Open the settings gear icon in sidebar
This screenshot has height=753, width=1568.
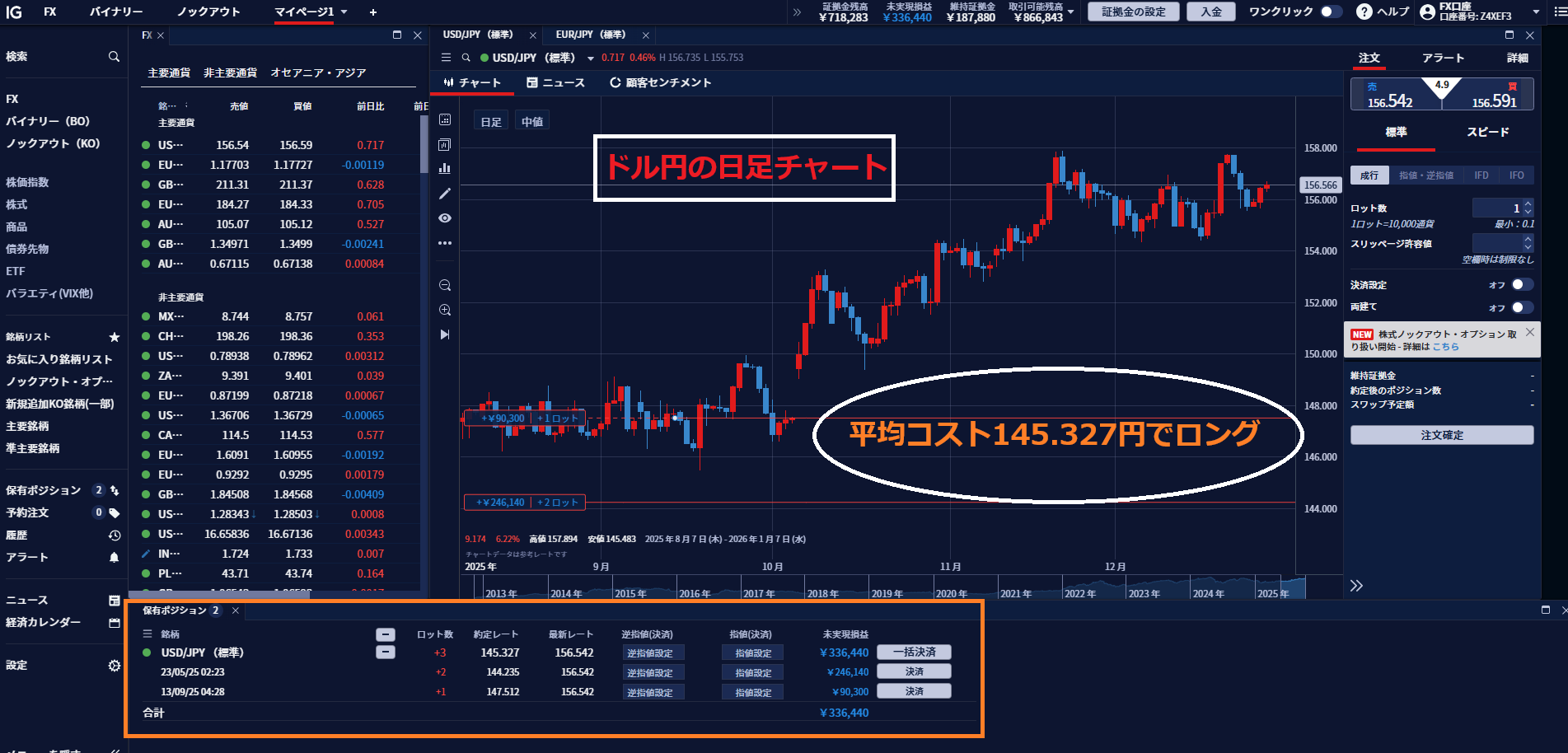[115, 666]
